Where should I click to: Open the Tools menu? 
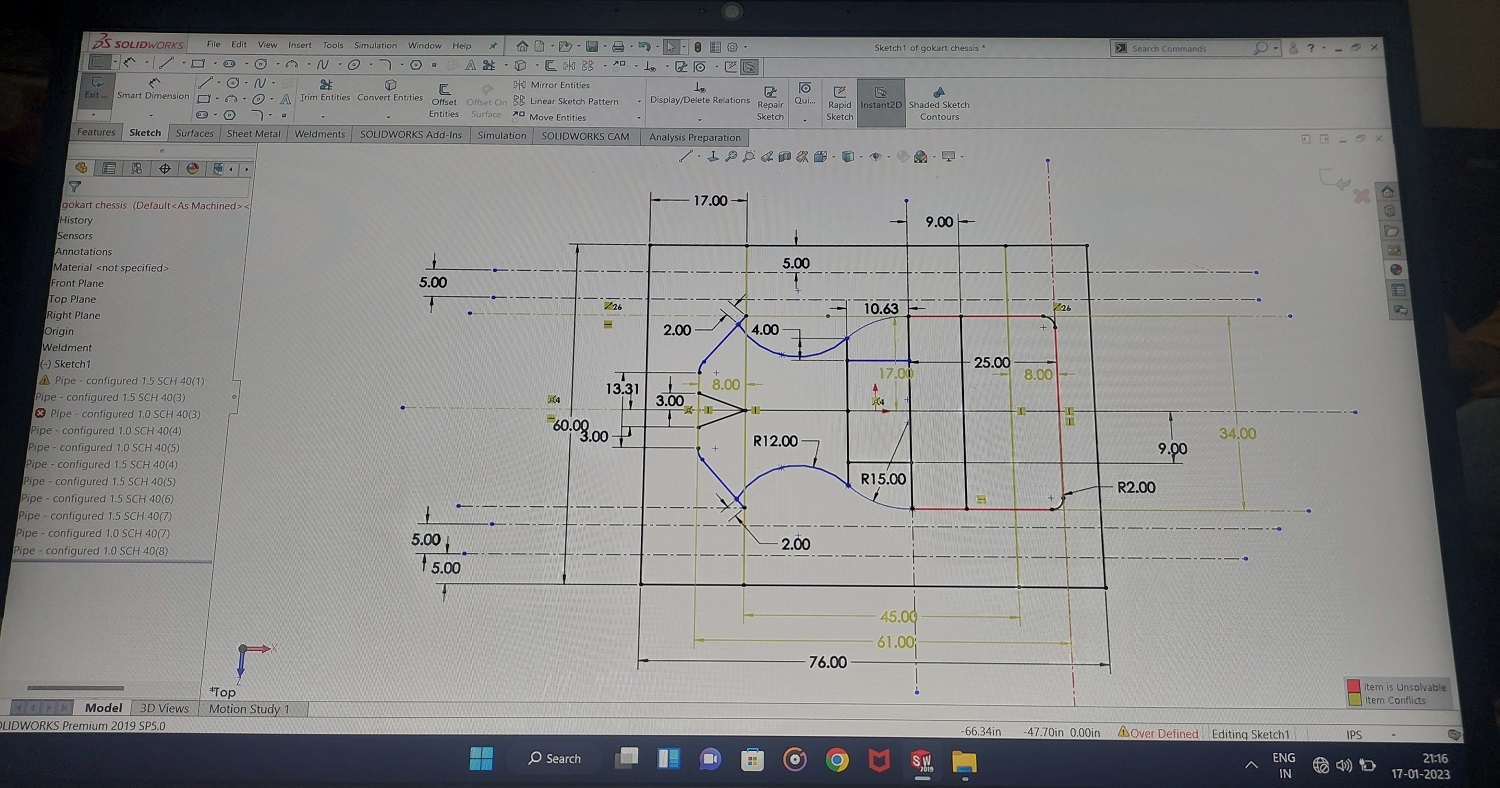pos(333,45)
